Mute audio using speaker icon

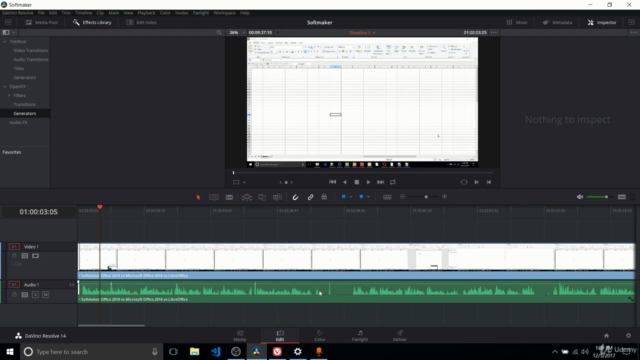point(580,197)
